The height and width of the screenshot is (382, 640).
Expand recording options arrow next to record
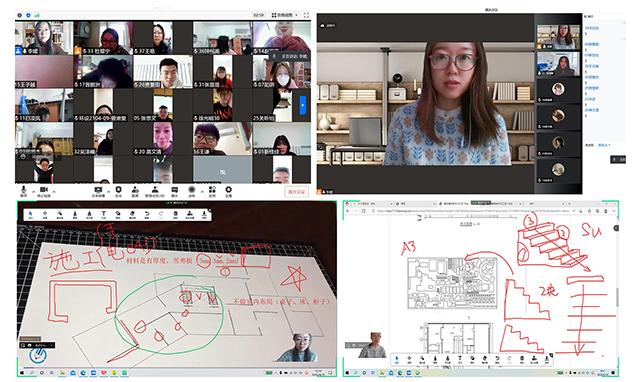coord(202,191)
